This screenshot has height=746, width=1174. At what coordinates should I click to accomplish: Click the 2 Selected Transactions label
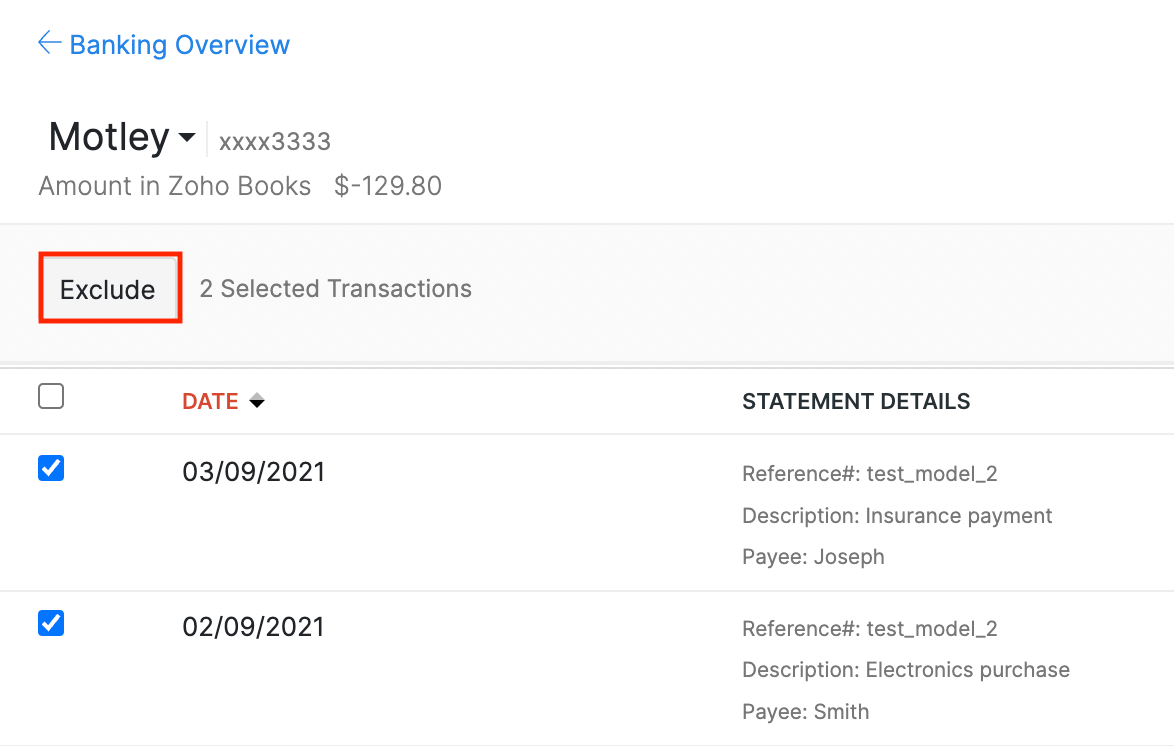tap(335, 288)
